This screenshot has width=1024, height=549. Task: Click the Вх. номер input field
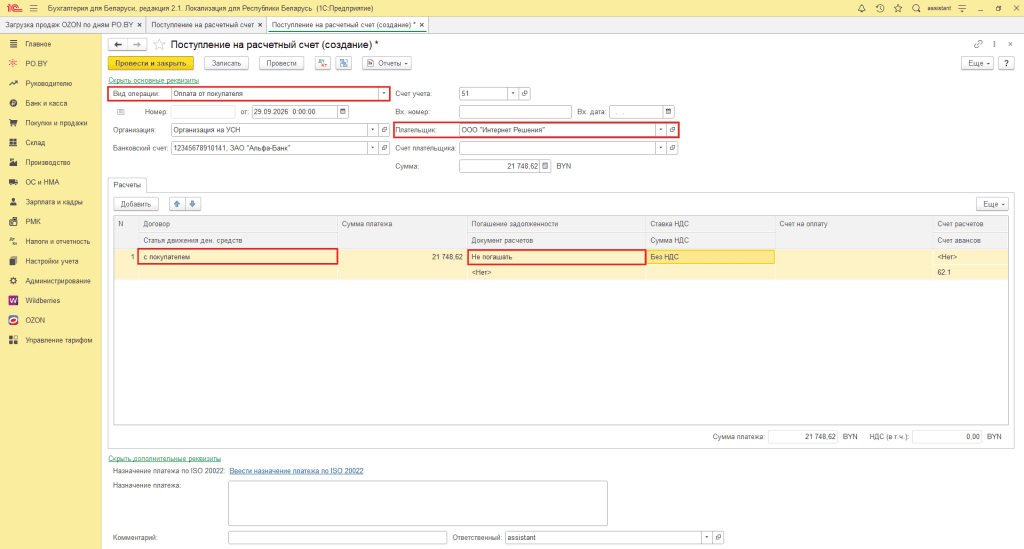click(515, 112)
